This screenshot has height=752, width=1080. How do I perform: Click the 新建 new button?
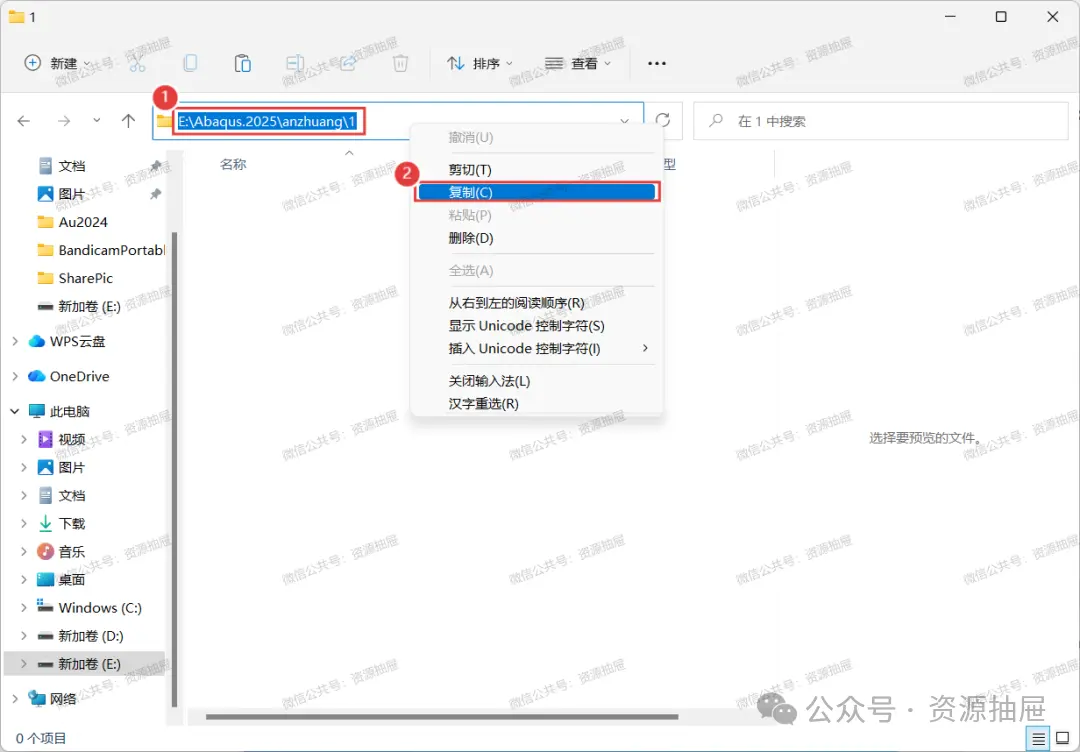tap(58, 63)
